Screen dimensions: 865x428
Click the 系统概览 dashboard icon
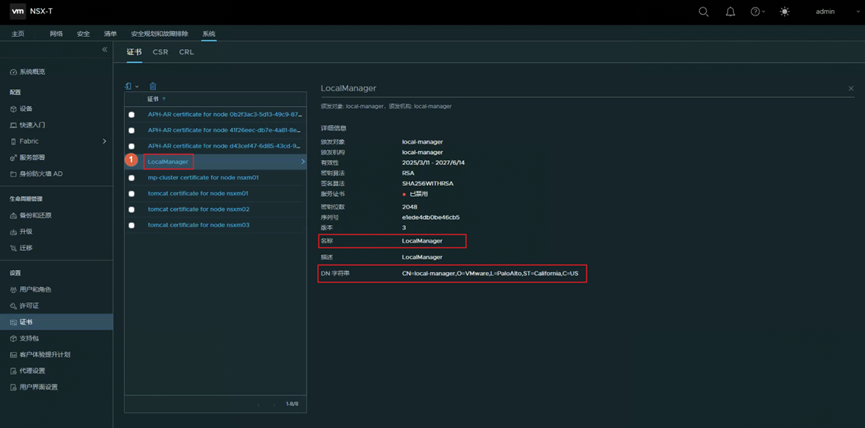pos(14,72)
